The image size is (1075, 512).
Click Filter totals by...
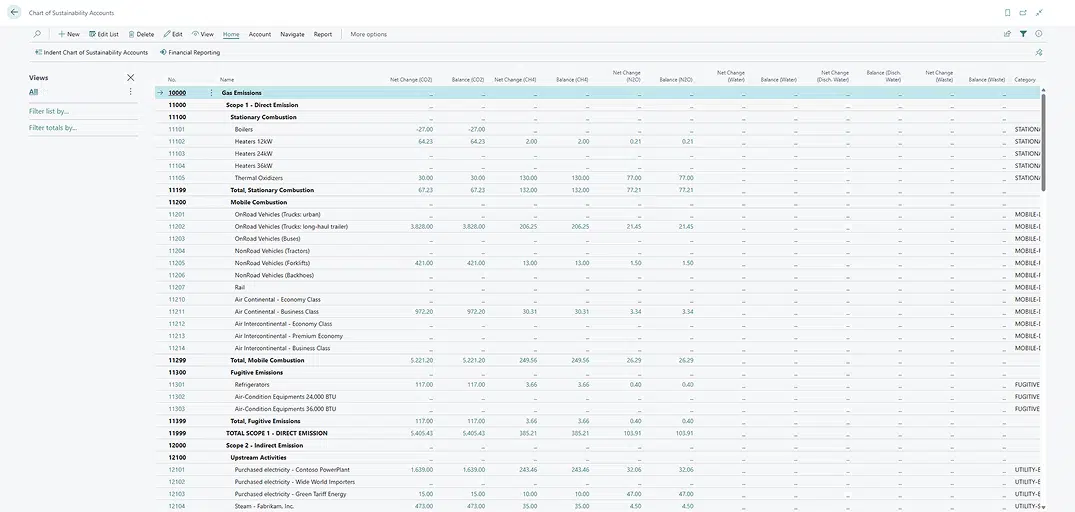coord(53,127)
